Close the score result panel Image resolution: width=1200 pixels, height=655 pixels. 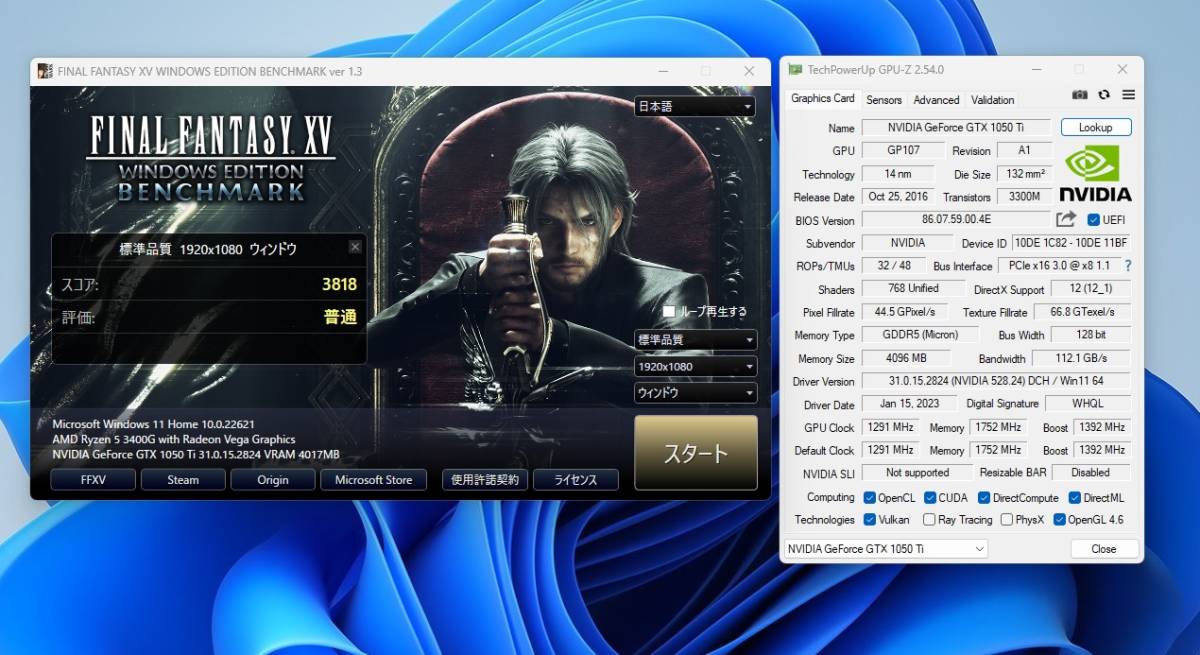click(x=355, y=247)
